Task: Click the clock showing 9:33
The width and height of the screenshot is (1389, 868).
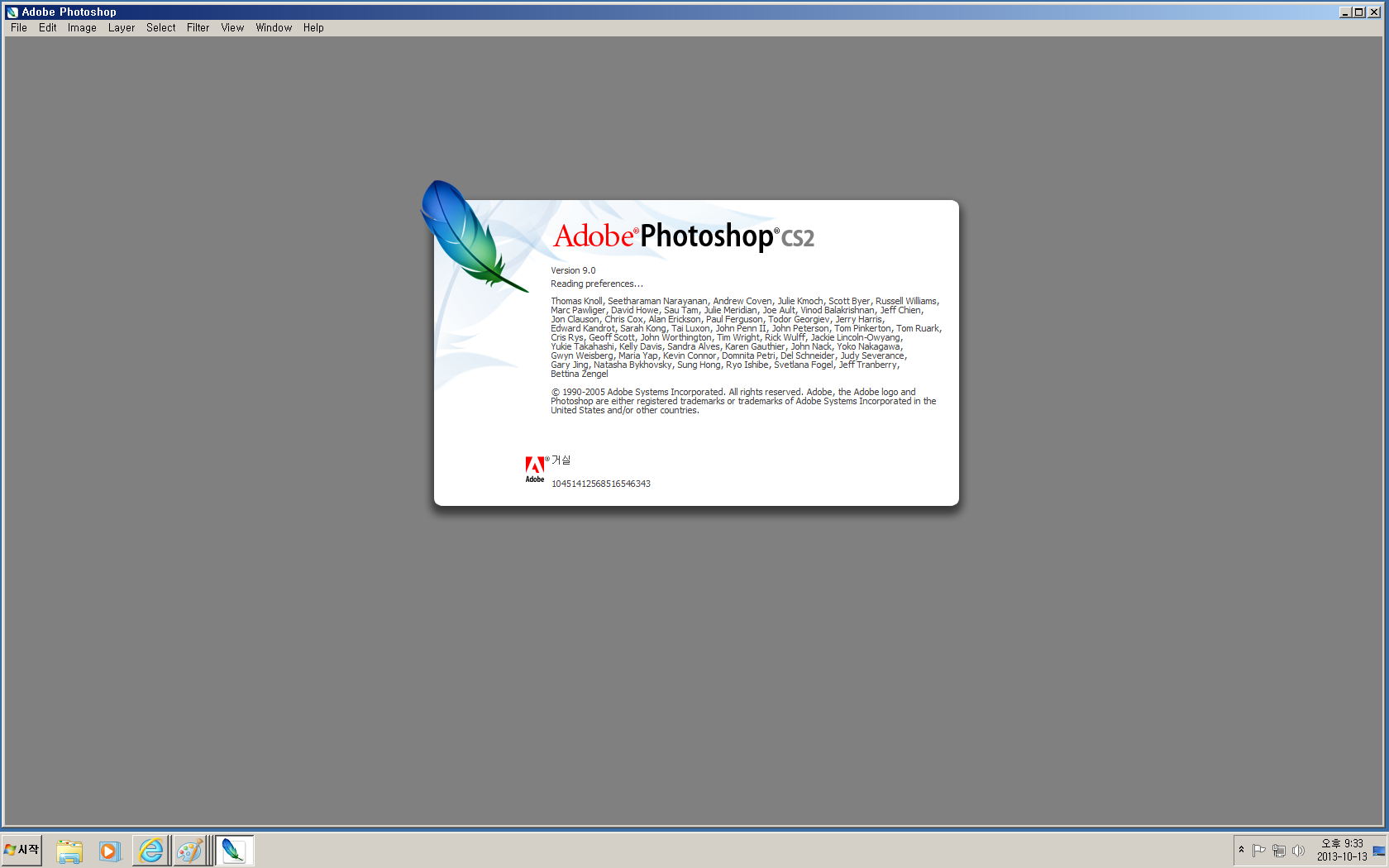Action: click(1343, 843)
